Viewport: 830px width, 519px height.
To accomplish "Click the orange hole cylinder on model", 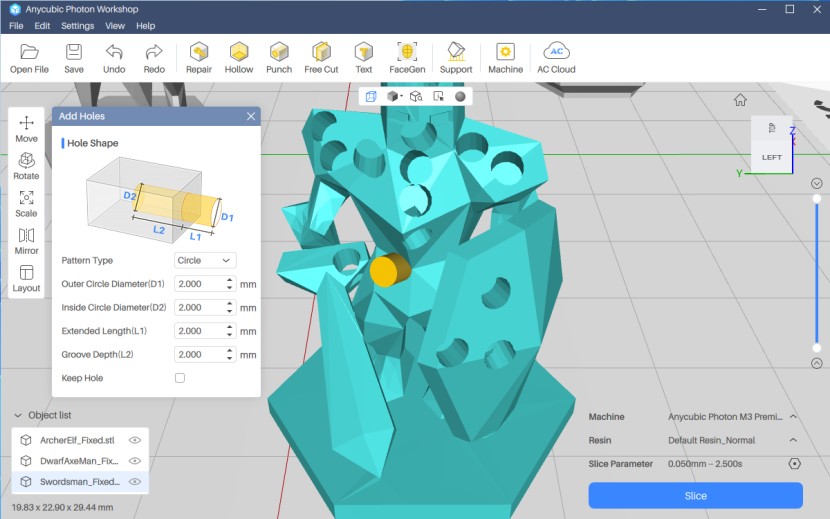I will click(x=390, y=270).
